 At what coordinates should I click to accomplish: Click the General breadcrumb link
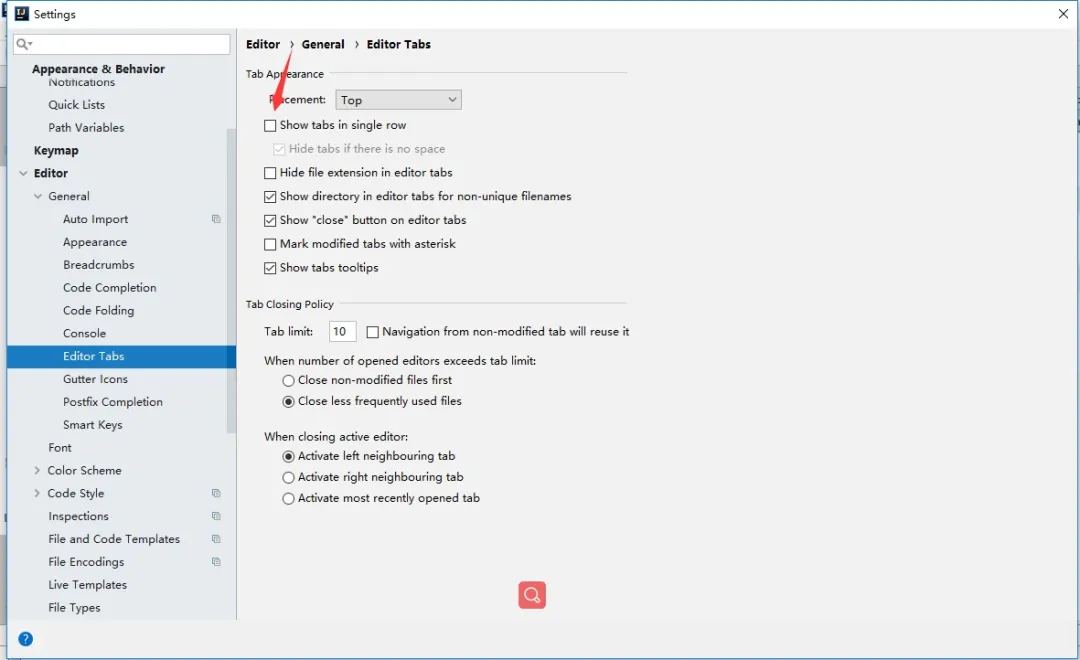click(323, 44)
